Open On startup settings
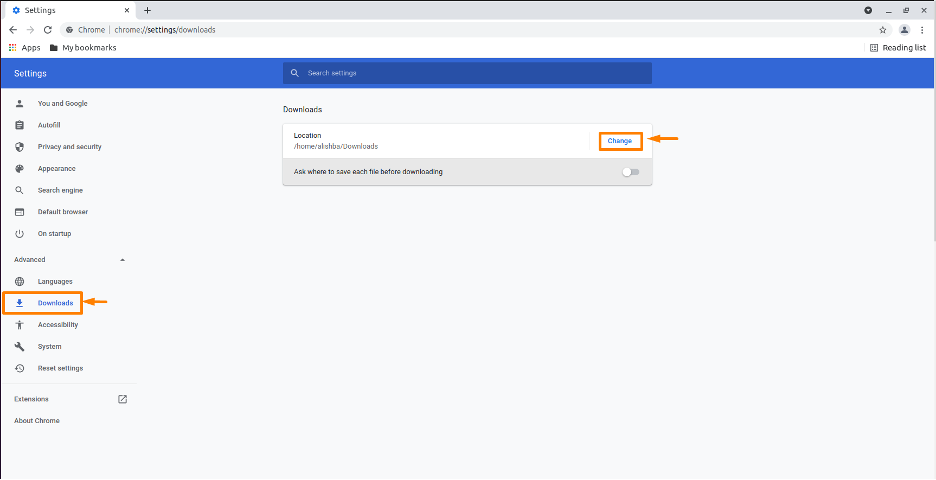 click(x=54, y=234)
